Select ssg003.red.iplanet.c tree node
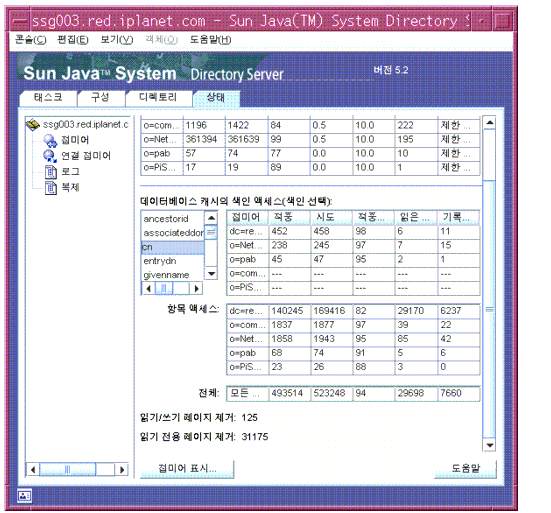 (x=86, y=124)
